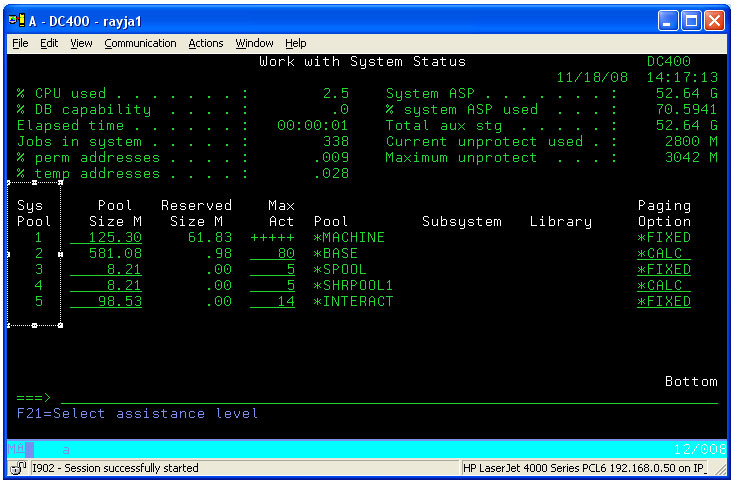Viewport: 734px width, 482px height.
Task: Open the Help menu
Action: tap(296, 44)
